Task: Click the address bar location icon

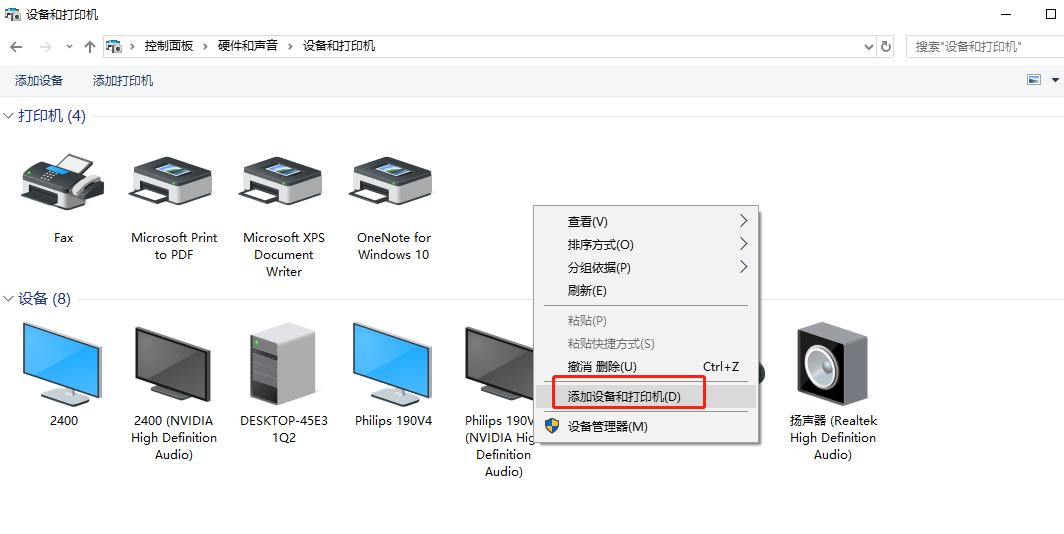Action: (x=114, y=46)
